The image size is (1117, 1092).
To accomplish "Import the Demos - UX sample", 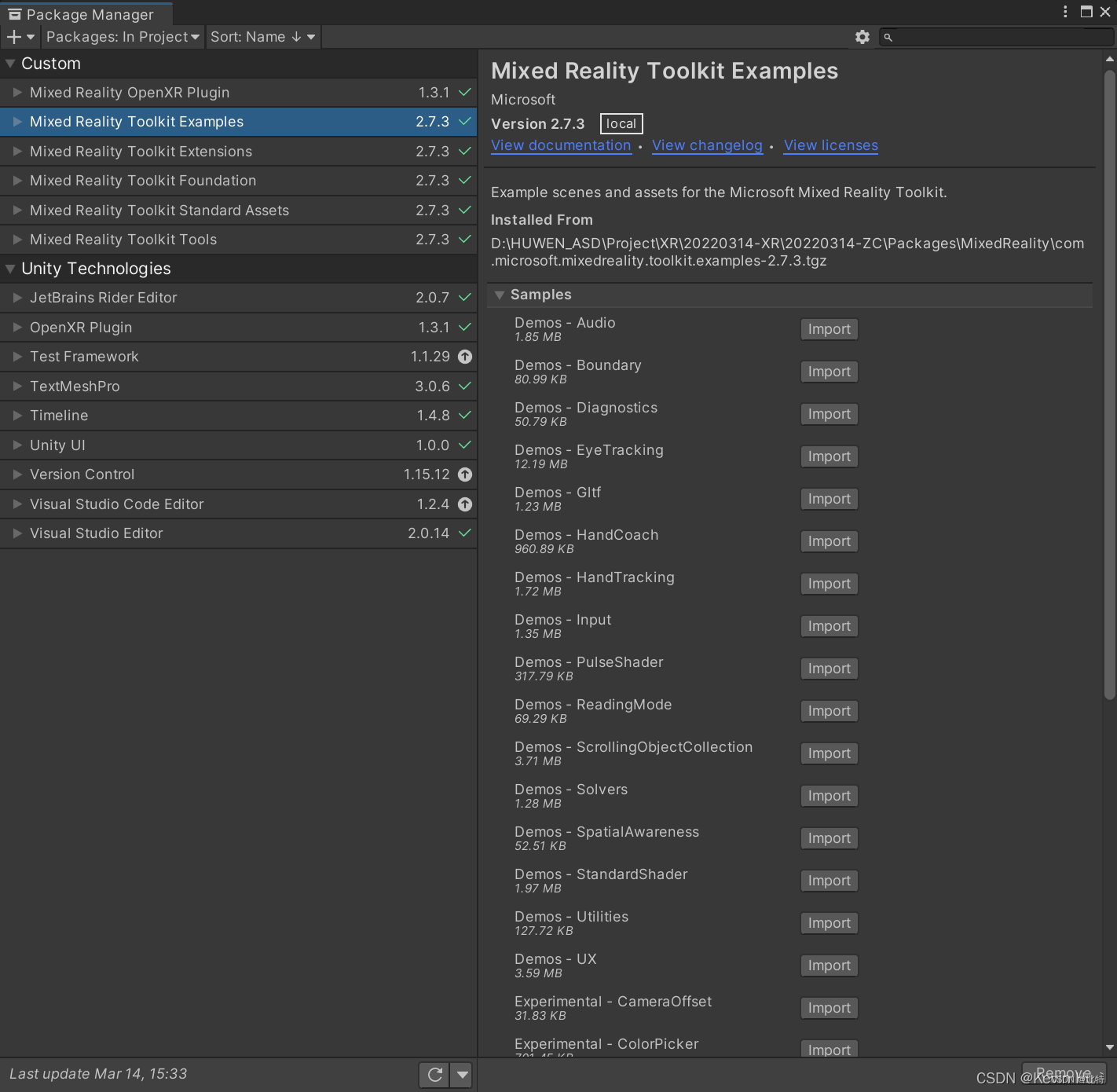I will pyautogui.click(x=830, y=966).
